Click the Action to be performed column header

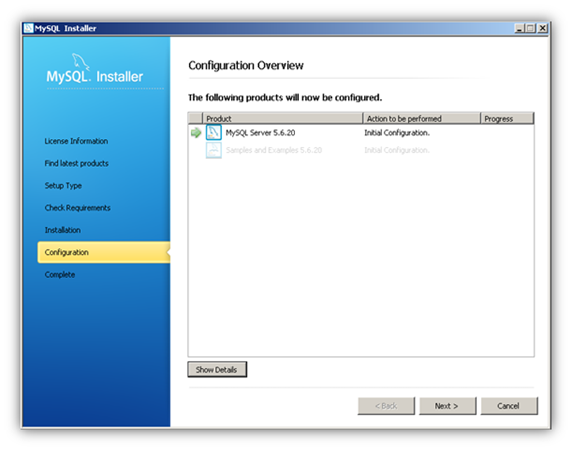click(x=422, y=119)
